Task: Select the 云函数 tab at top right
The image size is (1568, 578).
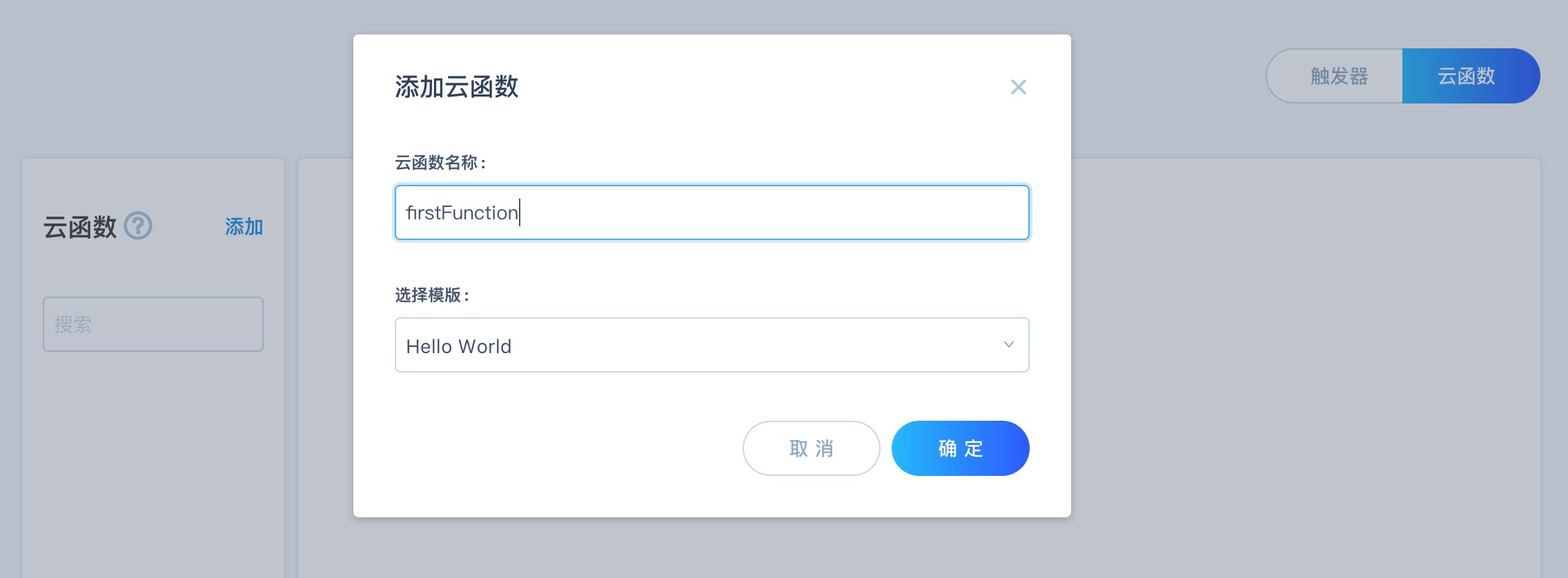Action: point(1467,76)
